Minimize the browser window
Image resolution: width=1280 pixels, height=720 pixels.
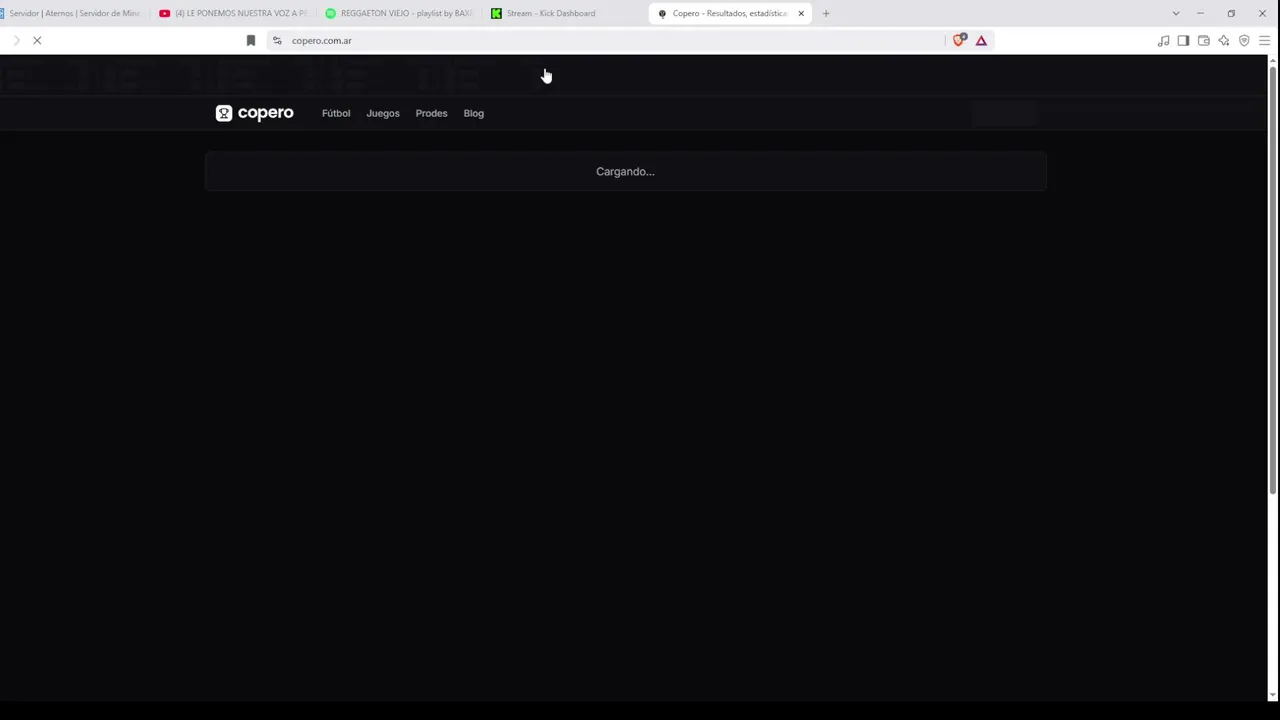click(1200, 13)
